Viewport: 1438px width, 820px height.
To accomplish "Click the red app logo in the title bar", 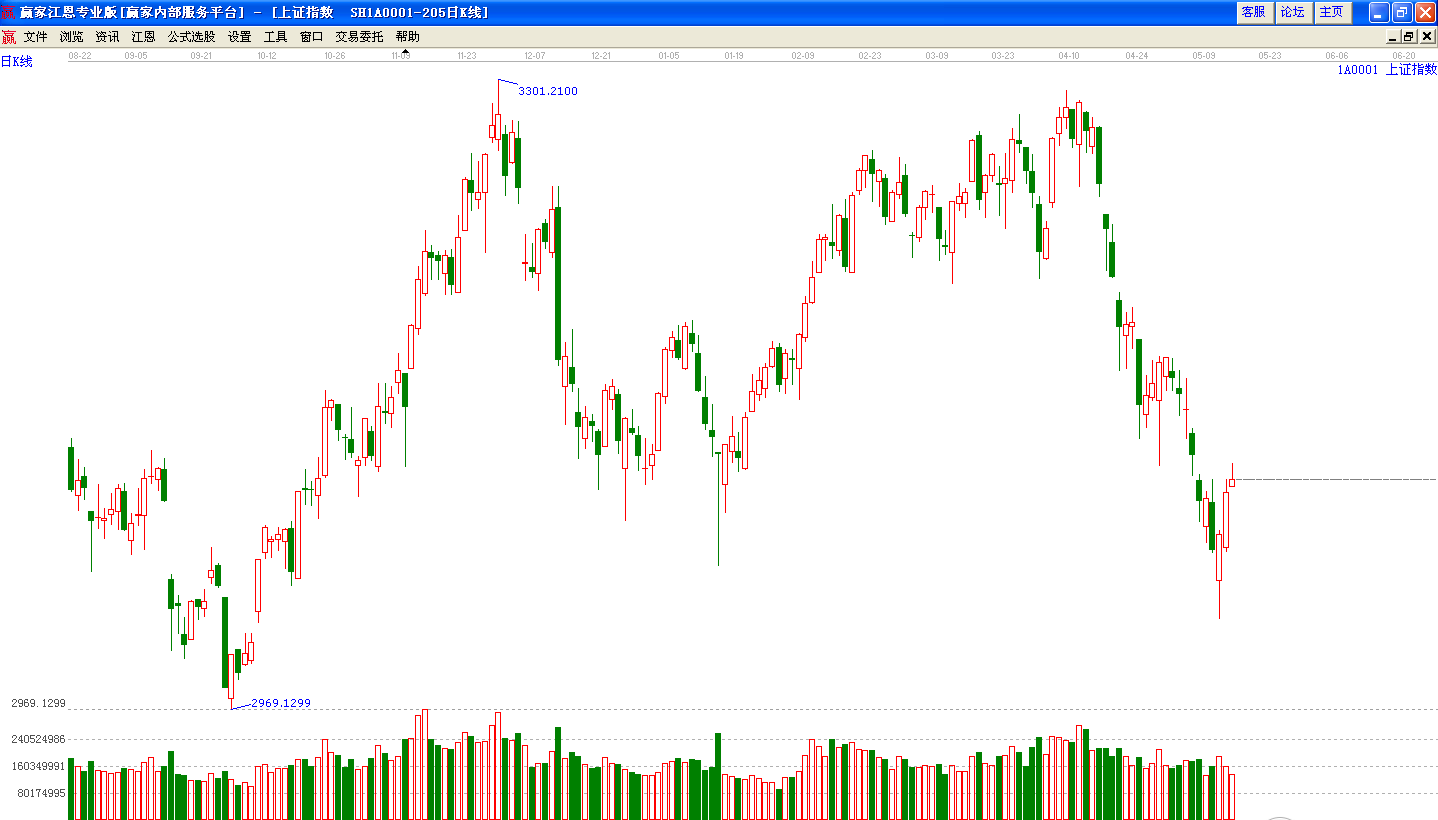I will click(9, 12).
